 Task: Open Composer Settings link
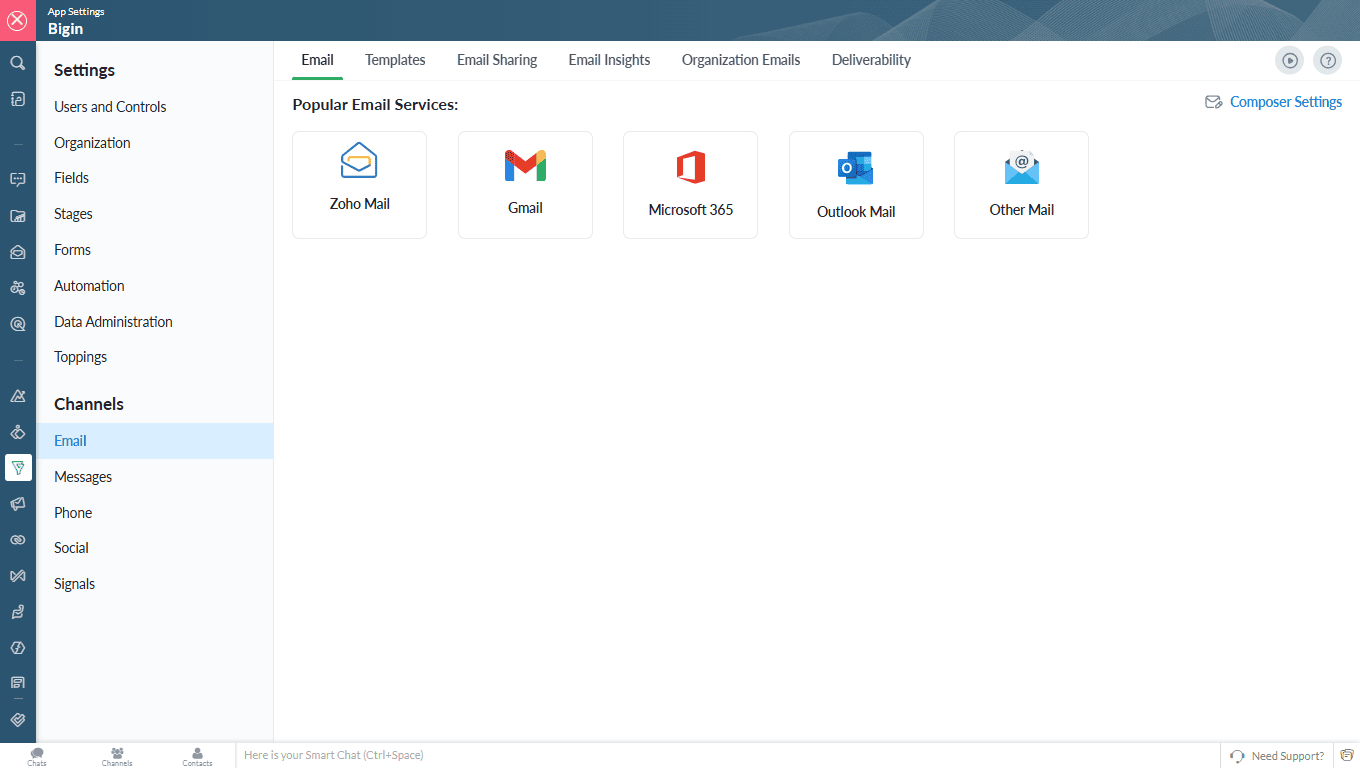pos(1286,102)
